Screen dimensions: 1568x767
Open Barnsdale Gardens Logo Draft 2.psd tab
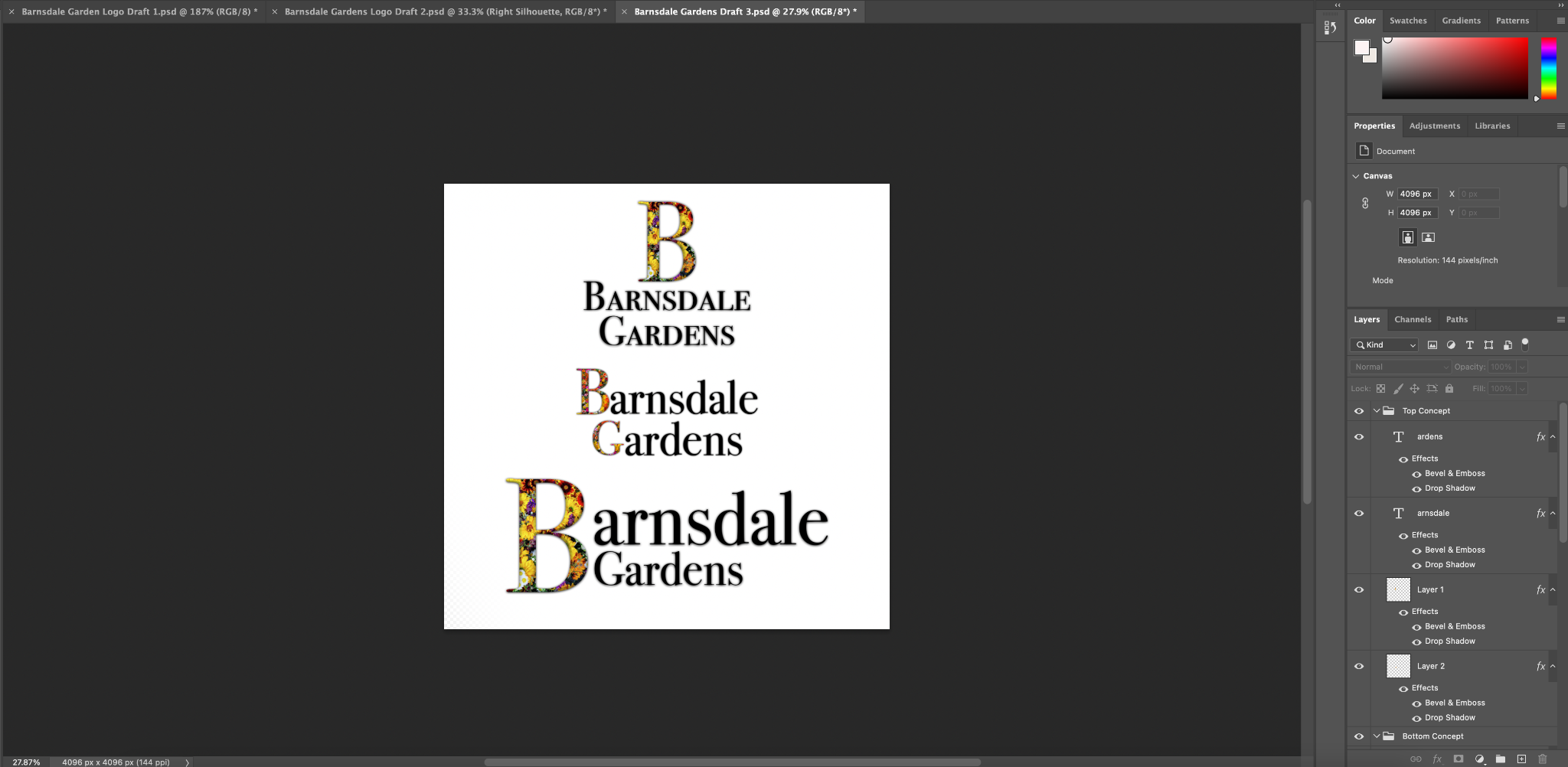coord(446,11)
